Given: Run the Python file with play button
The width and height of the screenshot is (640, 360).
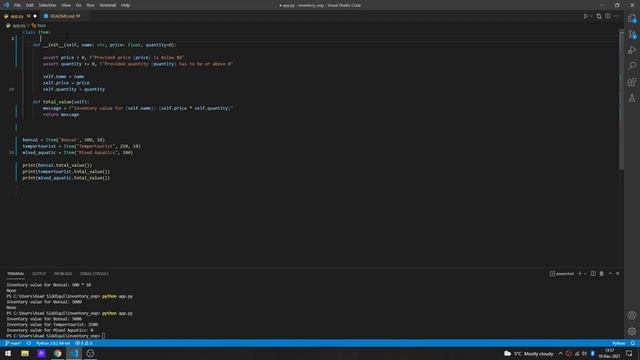Looking at the screenshot, I should pos(586,16).
